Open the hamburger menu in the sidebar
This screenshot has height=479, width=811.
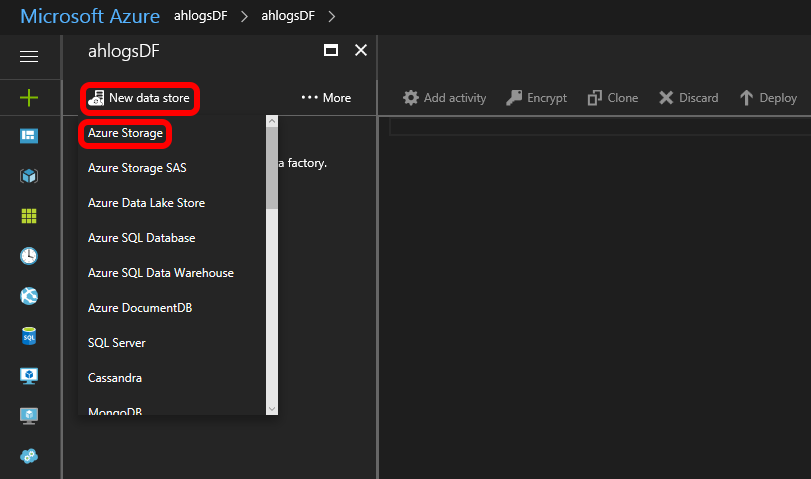tap(29, 56)
